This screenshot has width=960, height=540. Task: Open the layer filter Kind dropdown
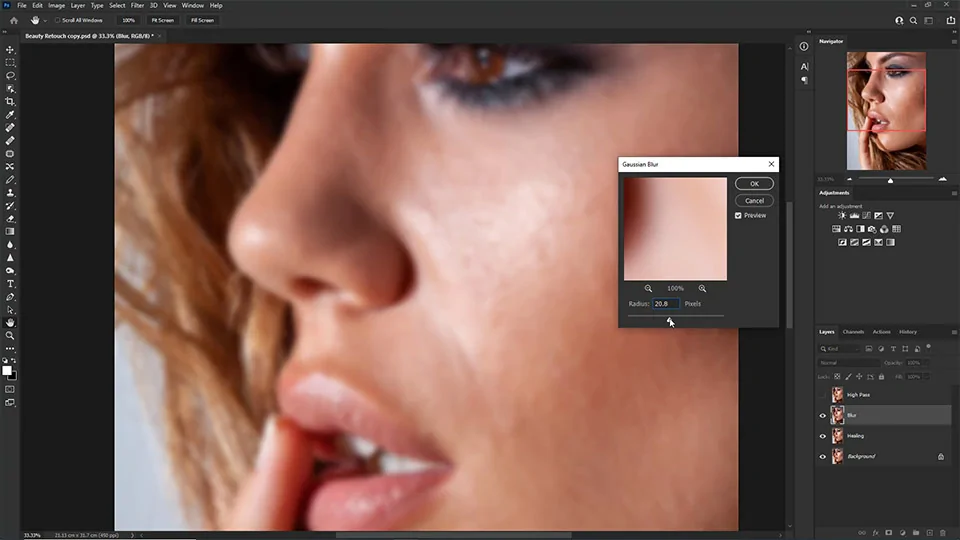coord(840,348)
